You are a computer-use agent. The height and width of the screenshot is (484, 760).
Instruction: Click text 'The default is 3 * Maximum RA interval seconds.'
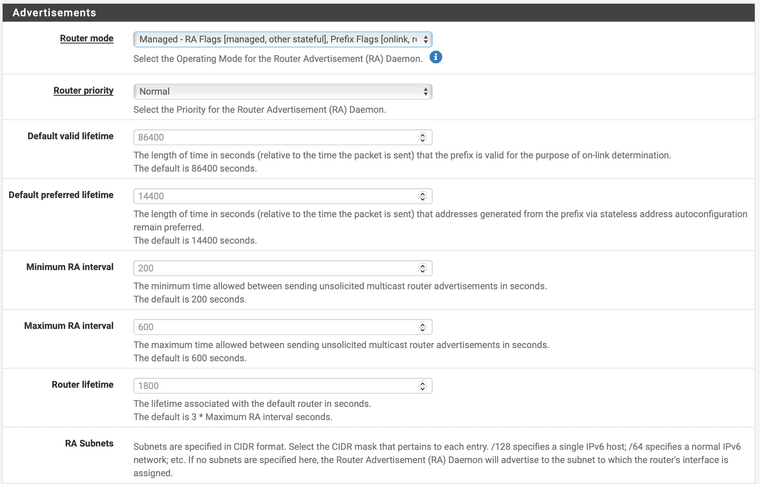pos(233,417)
